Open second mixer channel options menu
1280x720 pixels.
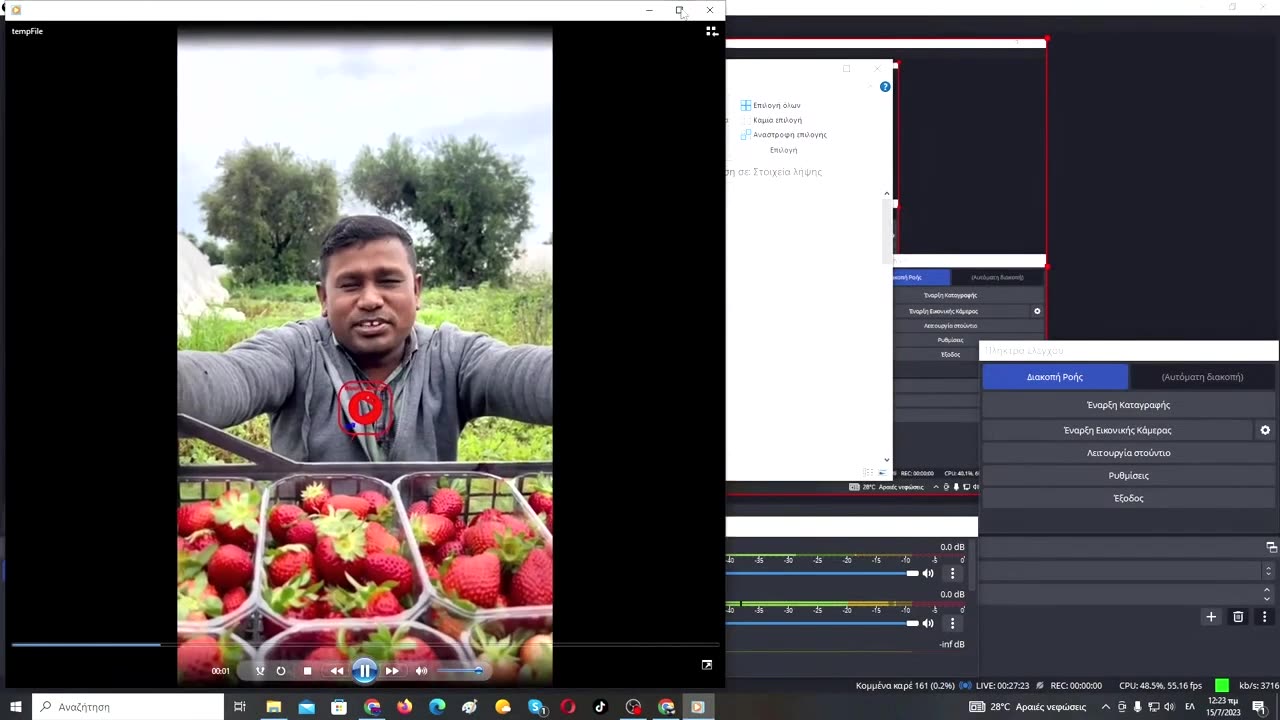(x=952, y=623)
